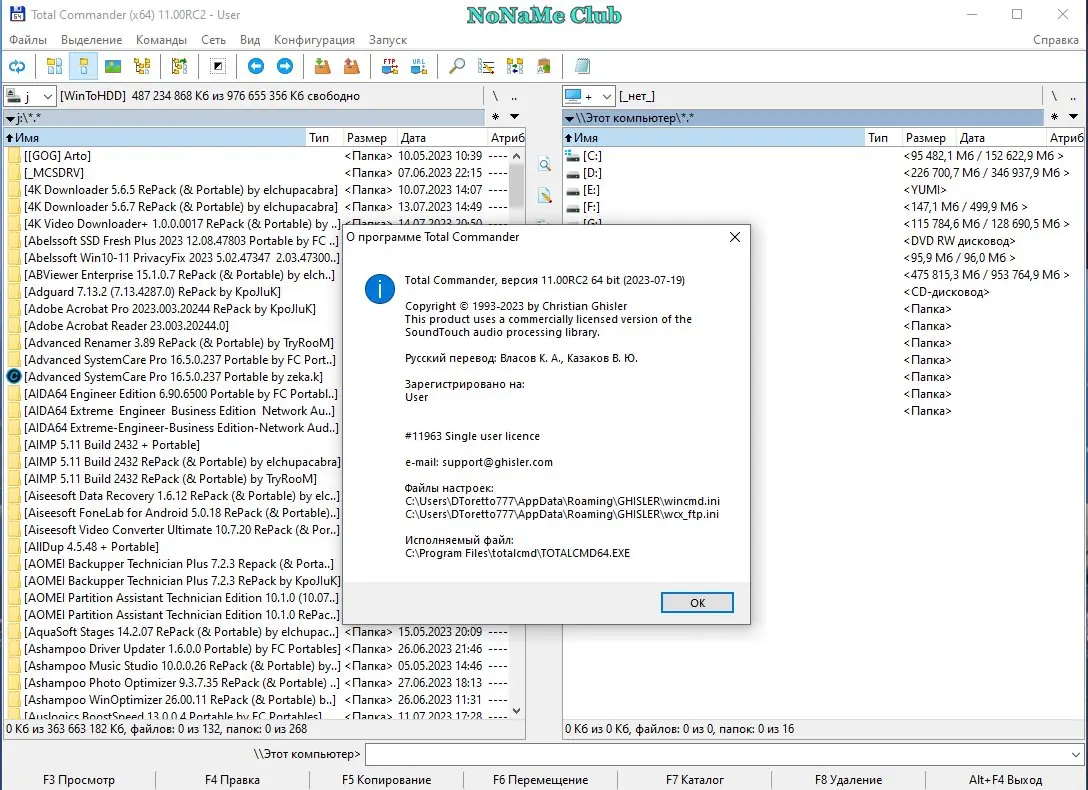Open the URL new connection toolbar icon
The image size is (1088, 790).
click(418, 67)
